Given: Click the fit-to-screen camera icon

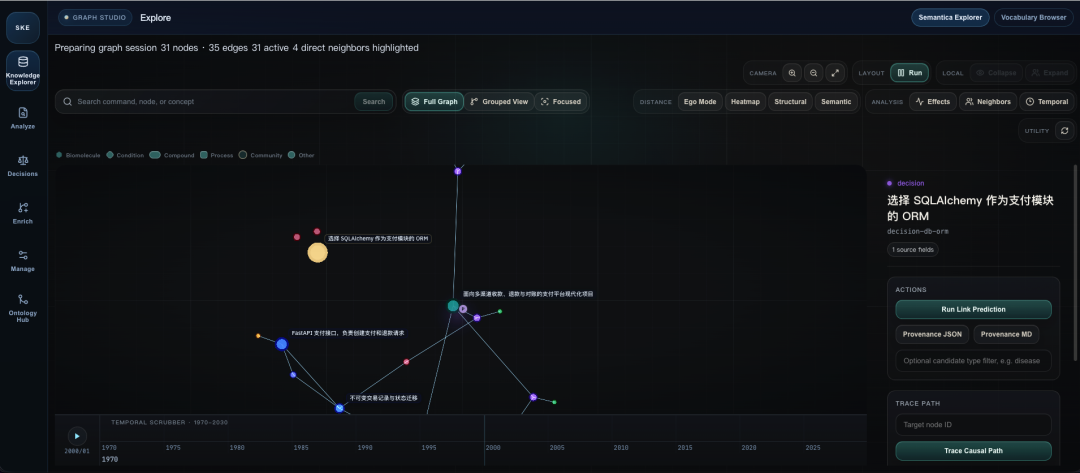Looking at the screenshot, I should [x=835, y=72].
